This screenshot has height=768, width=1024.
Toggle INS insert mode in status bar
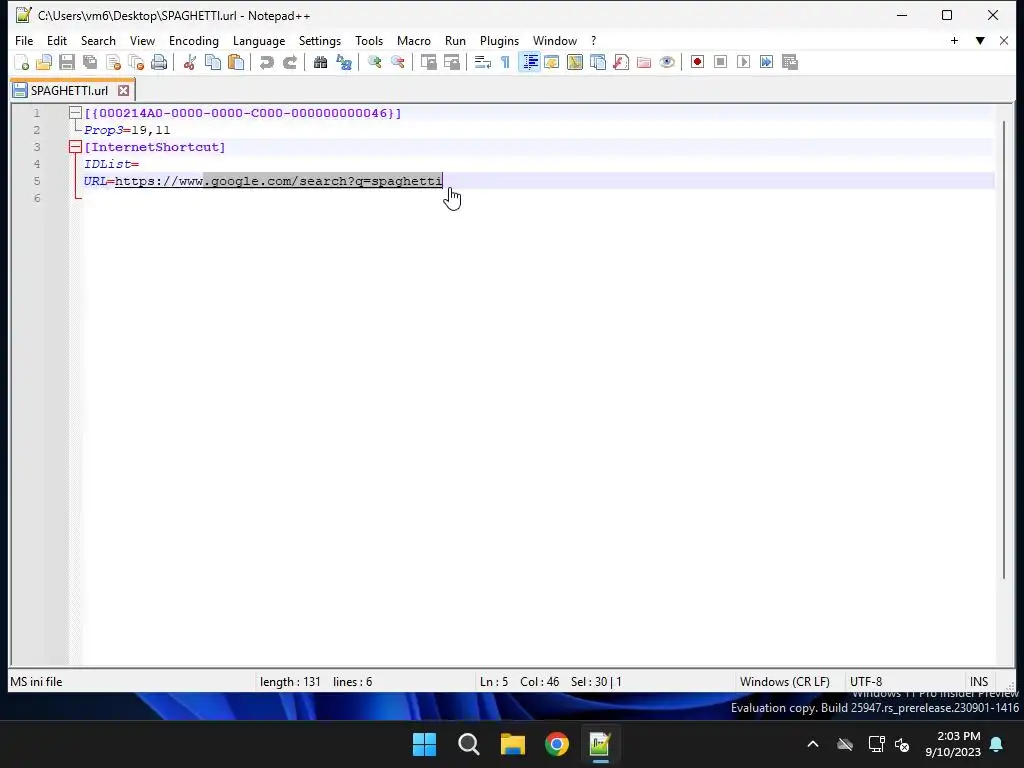[979, 681]
